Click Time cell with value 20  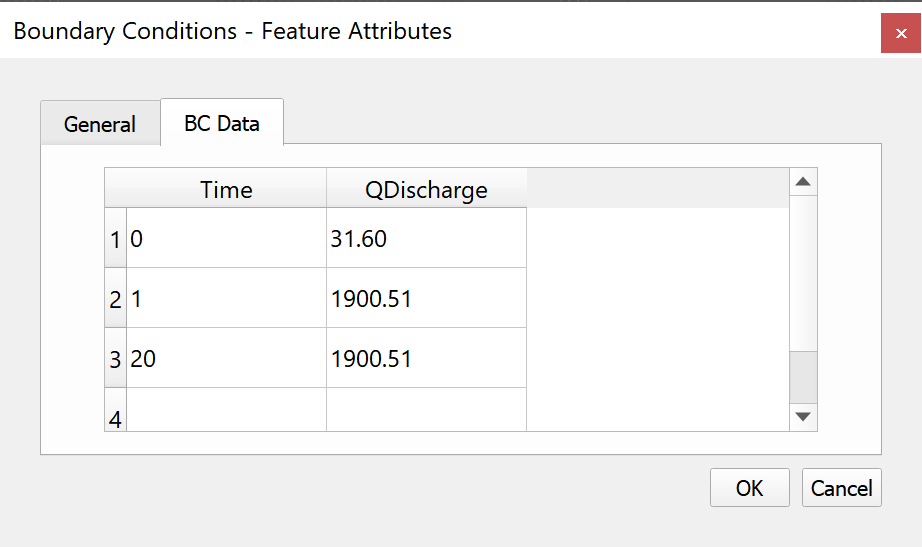226,359
